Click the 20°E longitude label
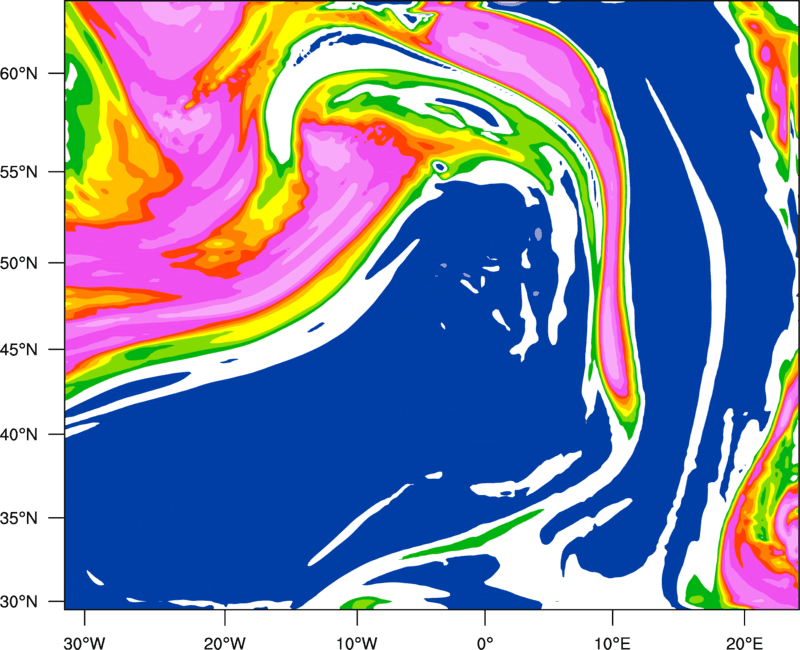800x650 pixels. (x=744, y=643)
